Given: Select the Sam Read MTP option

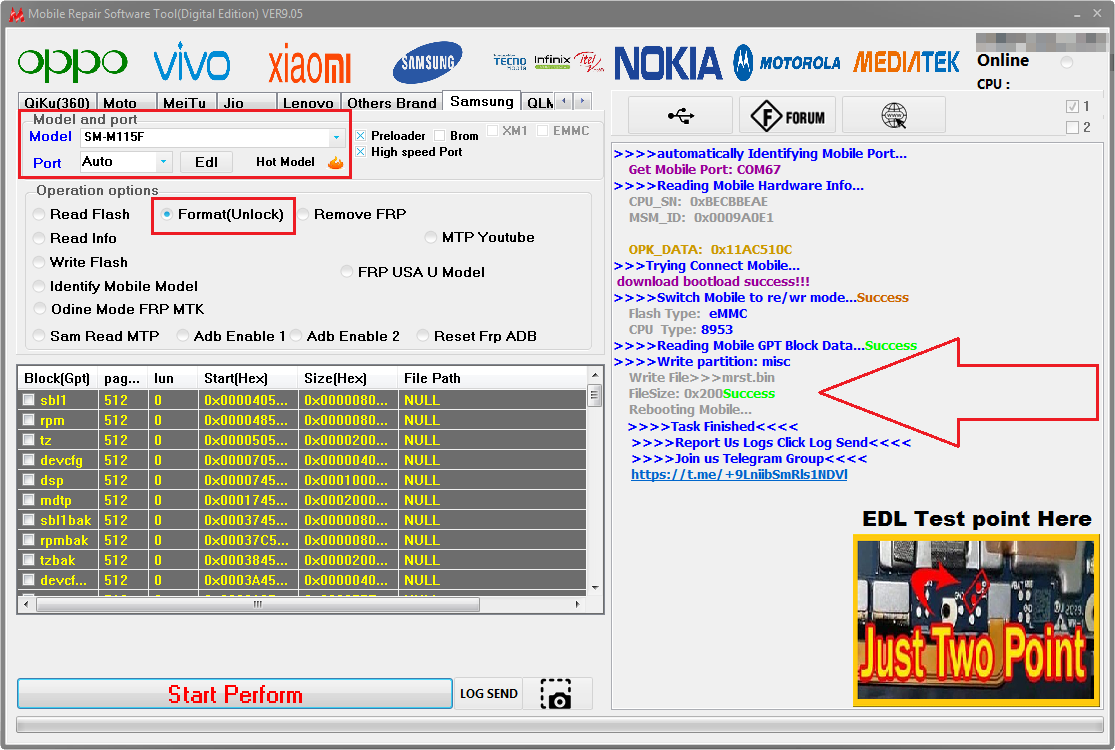Looking at the screenshot, I should (x=96, y=336).
